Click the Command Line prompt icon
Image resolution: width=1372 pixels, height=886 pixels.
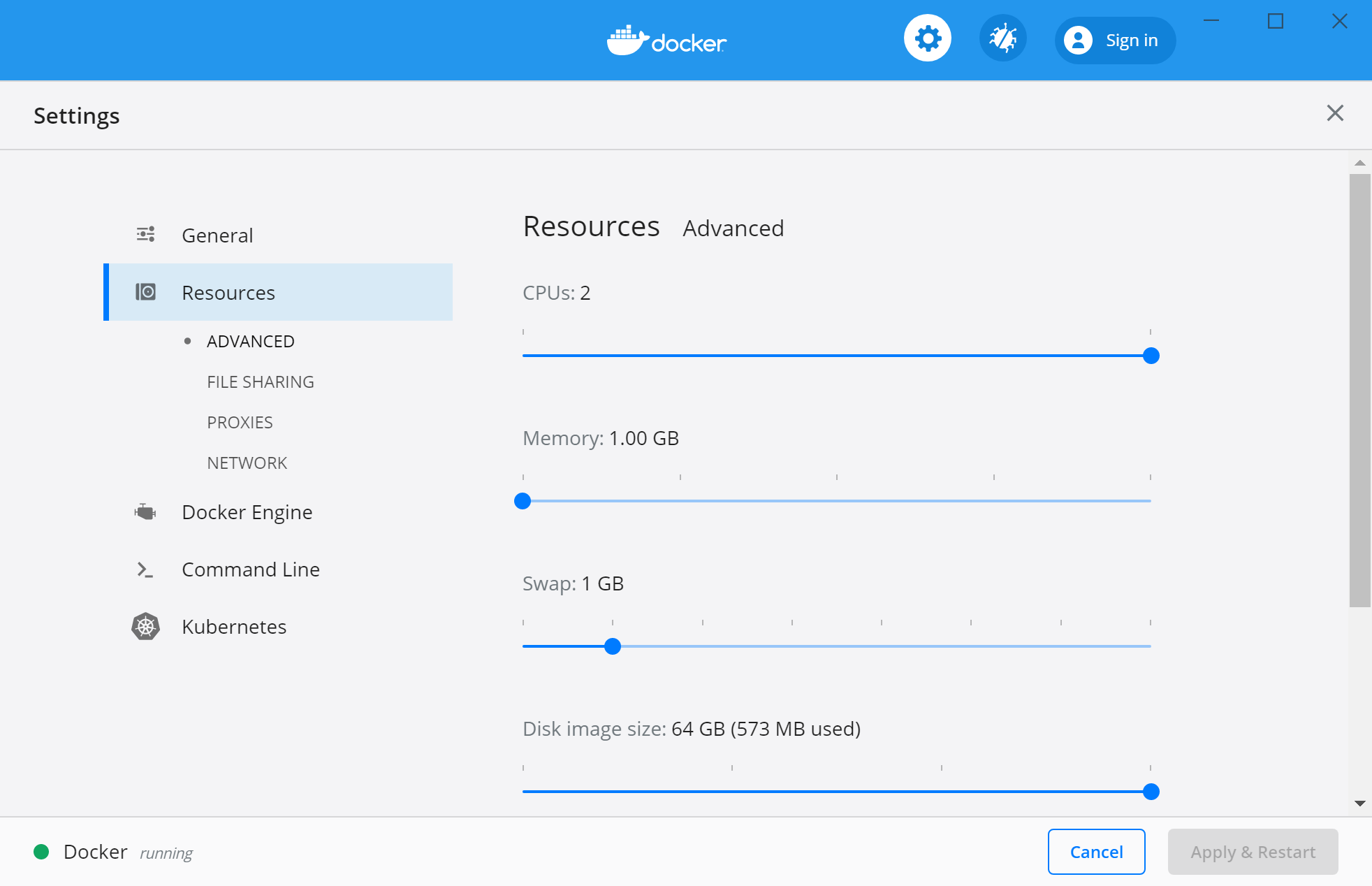pyautogui.click(x=145, y=569)
